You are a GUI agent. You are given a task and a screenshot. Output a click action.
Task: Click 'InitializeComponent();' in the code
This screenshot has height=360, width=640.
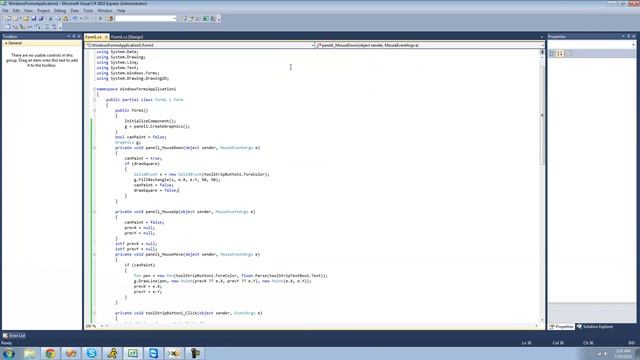[x=150, y=121]
